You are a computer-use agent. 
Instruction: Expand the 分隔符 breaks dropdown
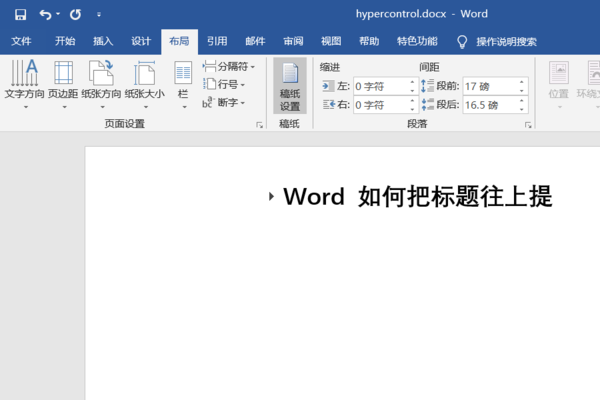point(229,67)
